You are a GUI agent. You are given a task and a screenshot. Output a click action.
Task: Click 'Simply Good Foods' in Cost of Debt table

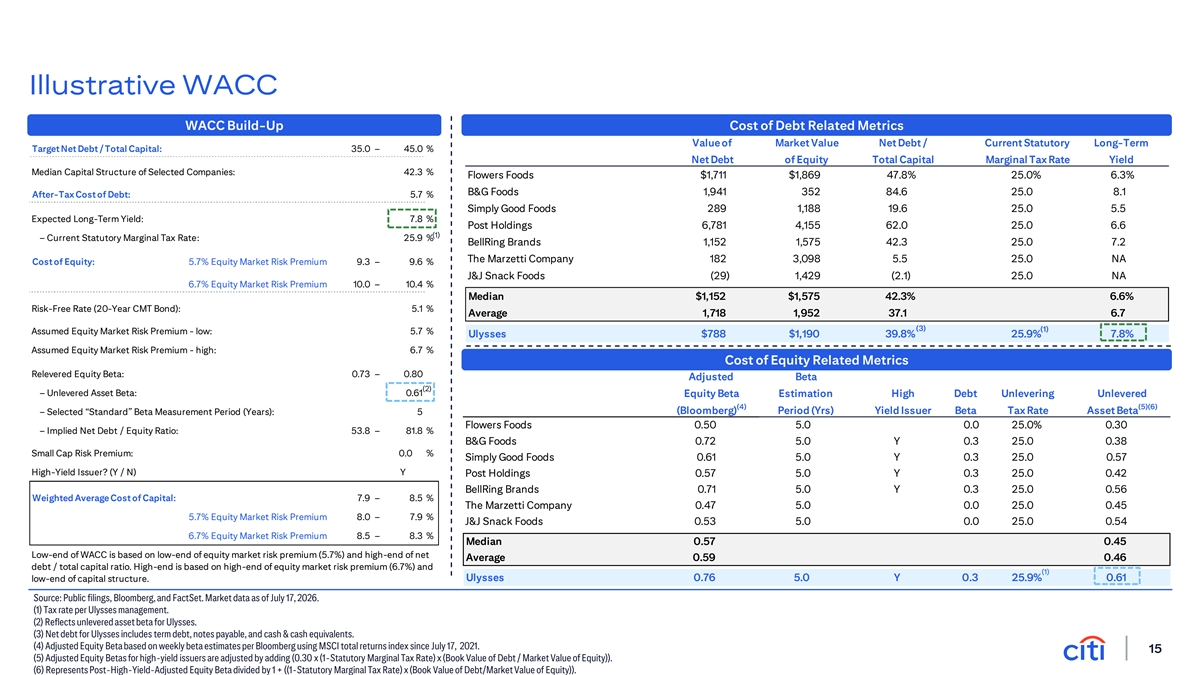coord(512,208)
